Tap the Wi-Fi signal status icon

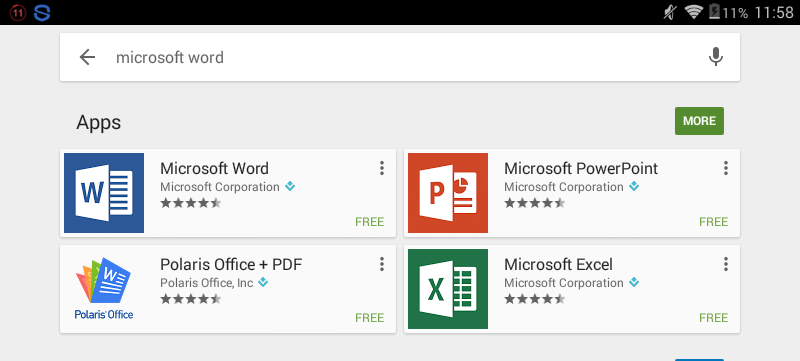(x=693, y=12)
